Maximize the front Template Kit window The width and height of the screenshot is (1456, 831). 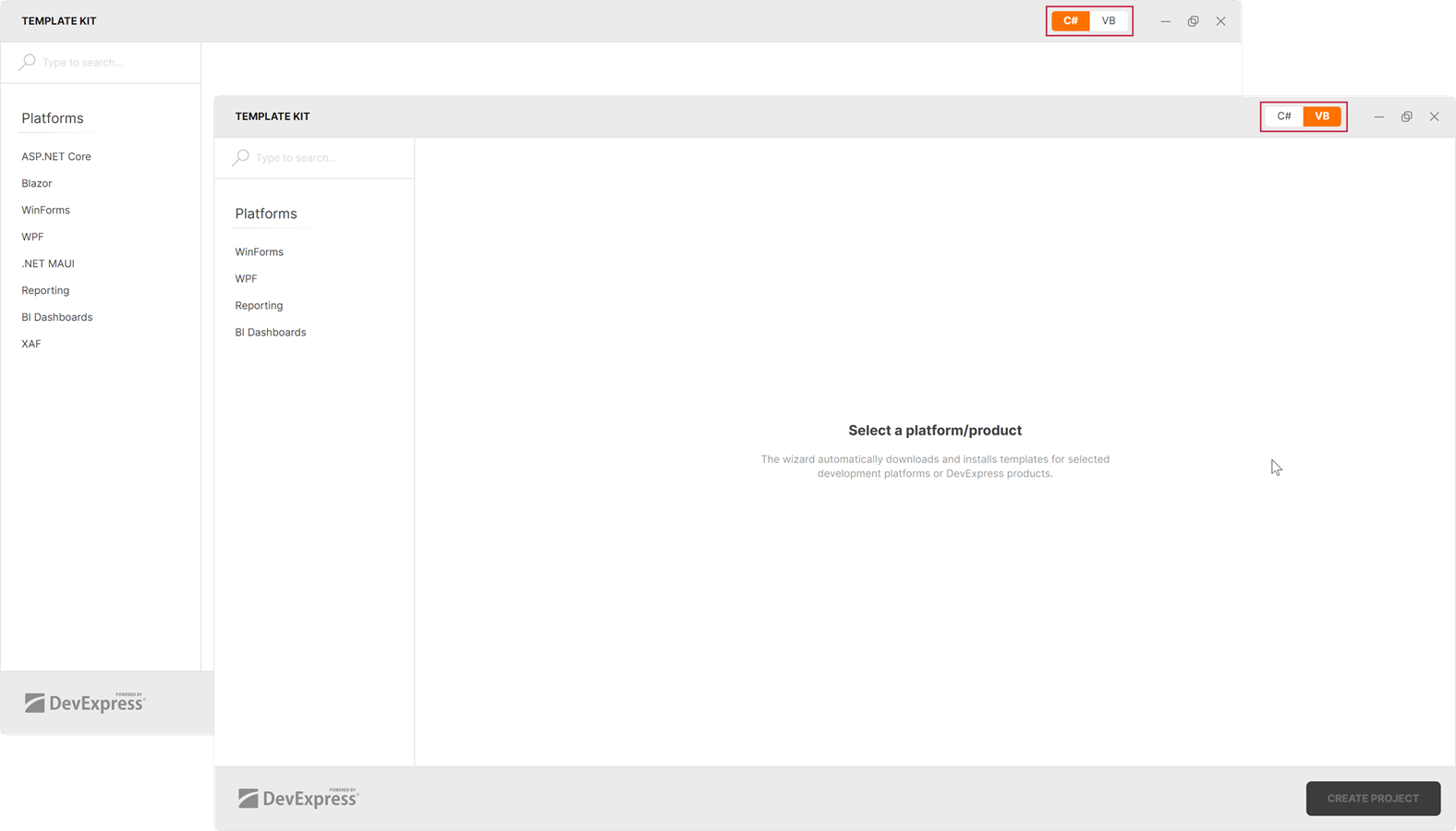(x=1406, y=117)
